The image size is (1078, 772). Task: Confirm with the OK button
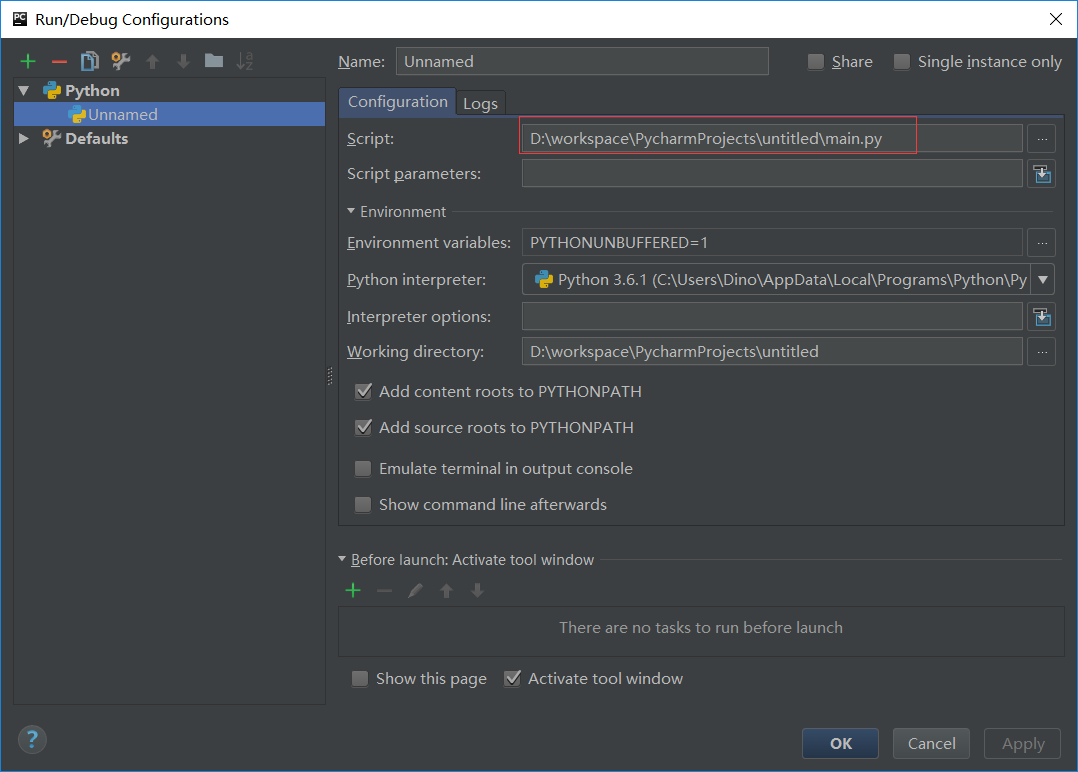[x=840, y=744]
